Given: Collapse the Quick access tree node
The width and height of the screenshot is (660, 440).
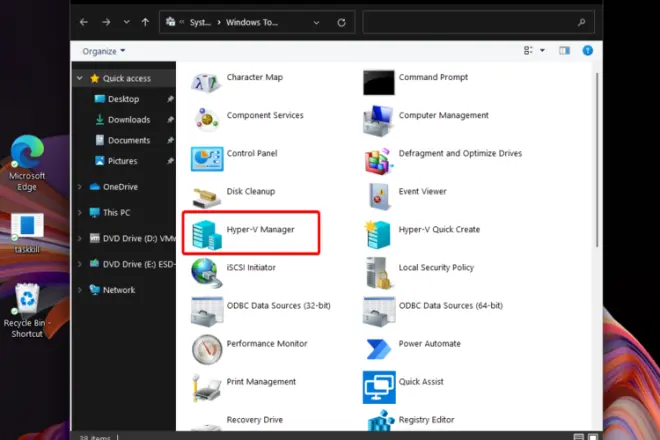Looking at the screenshot, I should click(x=80, y=78).
